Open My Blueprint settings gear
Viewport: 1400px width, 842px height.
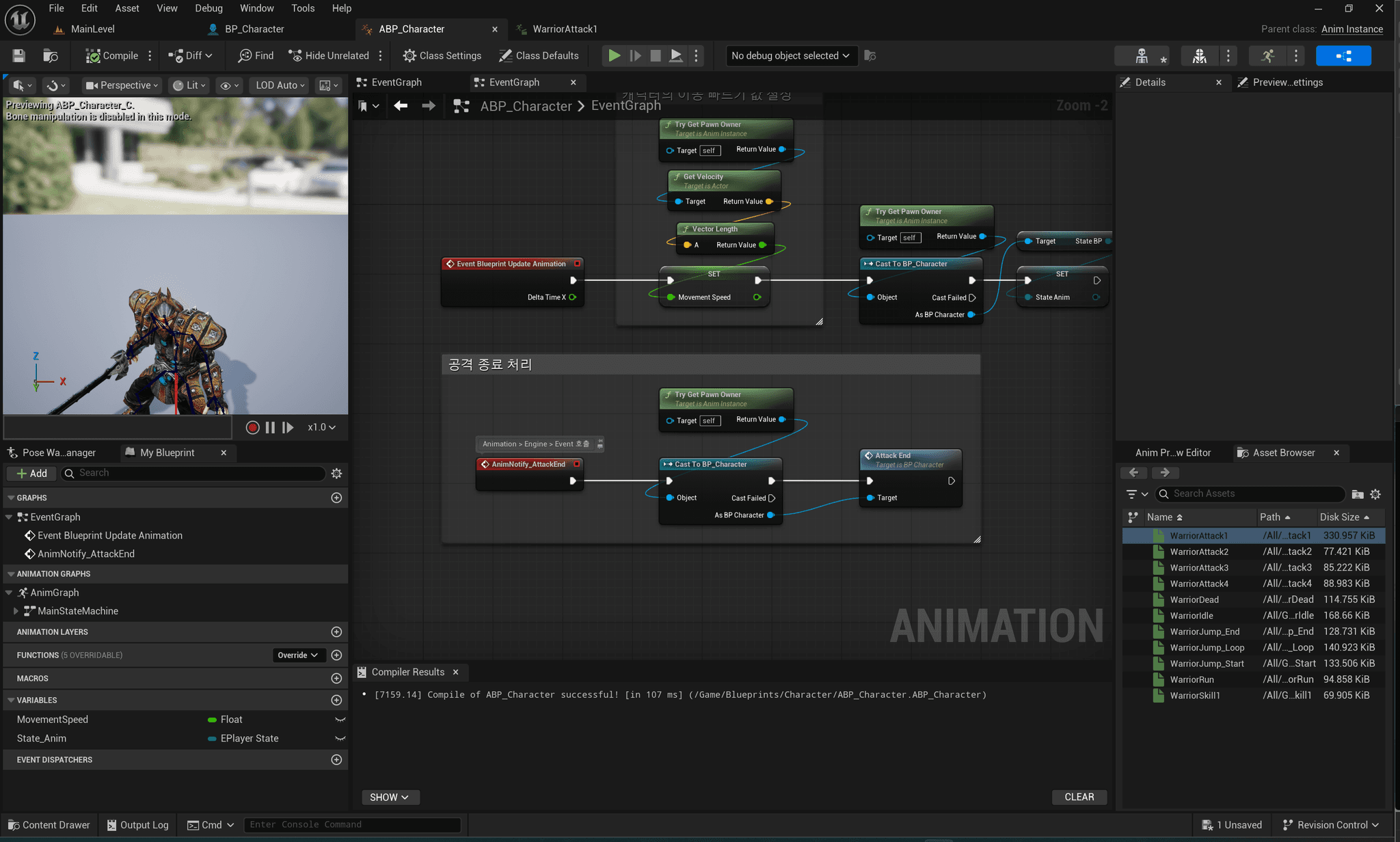pyautogui.click(x=336, y=474)
